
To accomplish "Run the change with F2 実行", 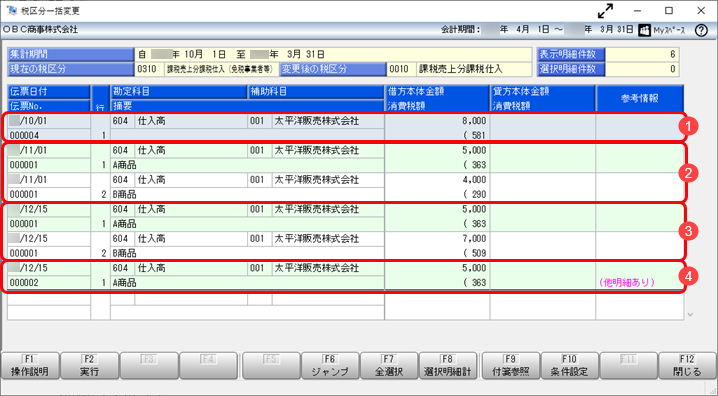I will point(90,366).
